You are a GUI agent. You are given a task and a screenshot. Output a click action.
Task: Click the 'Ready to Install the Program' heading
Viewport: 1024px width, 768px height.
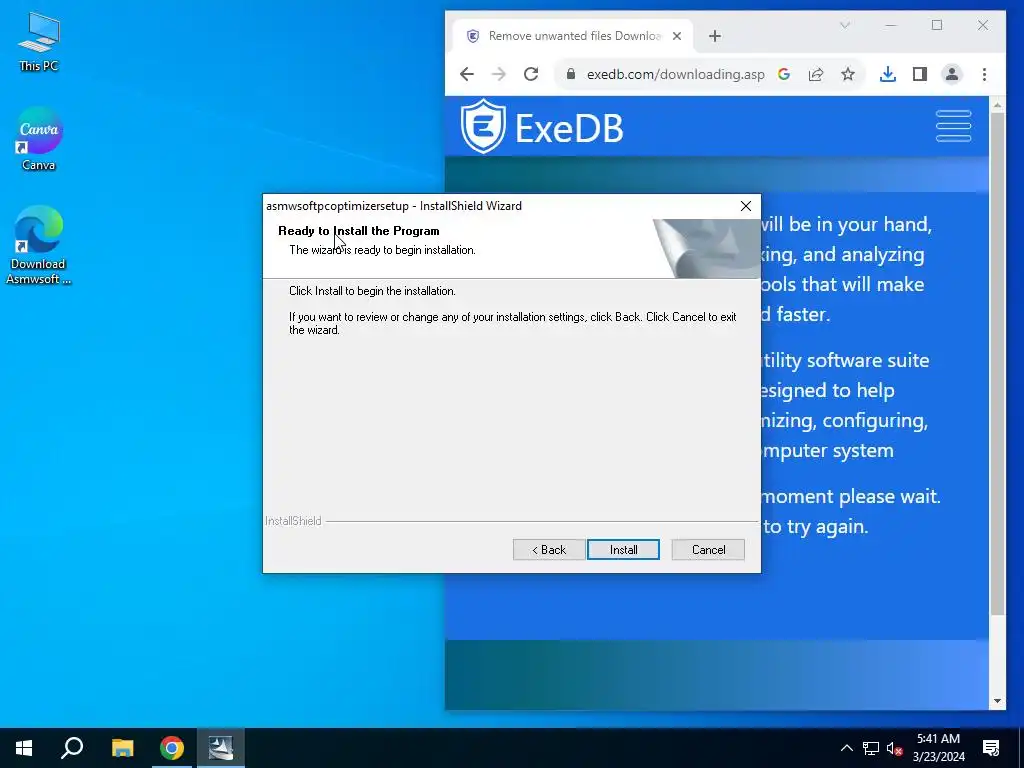click(x=359, y=231)
